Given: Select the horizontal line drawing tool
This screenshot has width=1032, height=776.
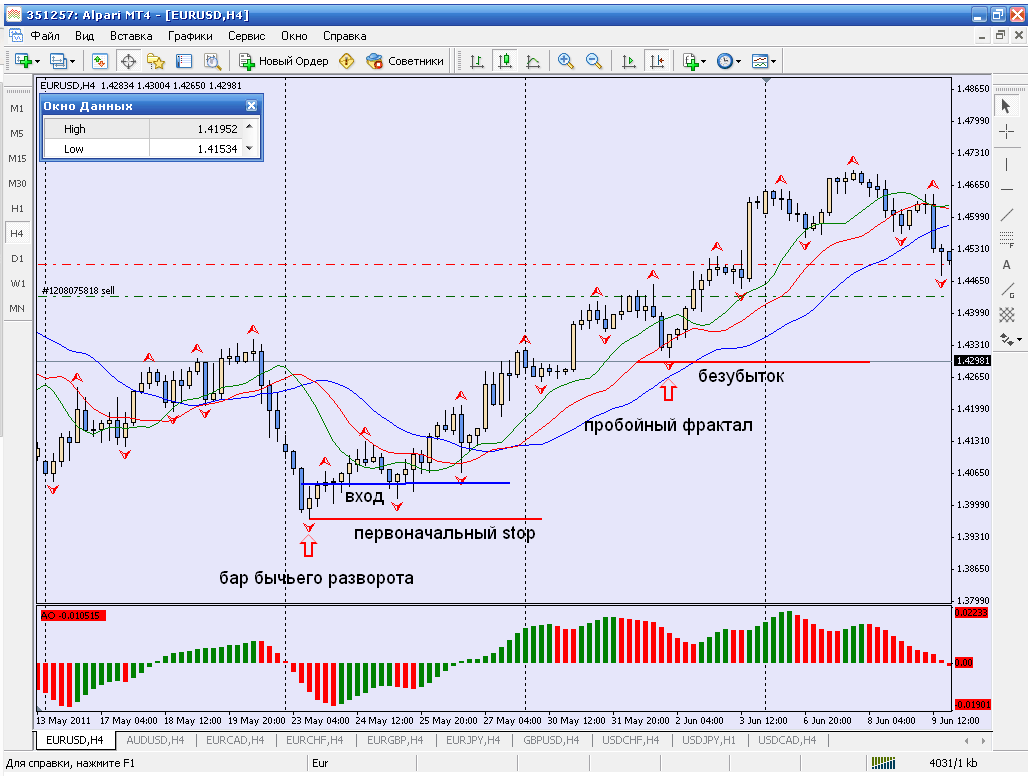Looking at the screenshot, I should pyautogui.click(x=1006, y=190).
